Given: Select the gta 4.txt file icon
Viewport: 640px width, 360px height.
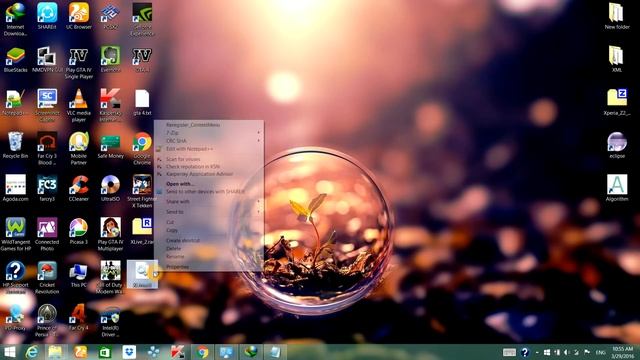Looking at the screenshot, I should tap(142, 102).
